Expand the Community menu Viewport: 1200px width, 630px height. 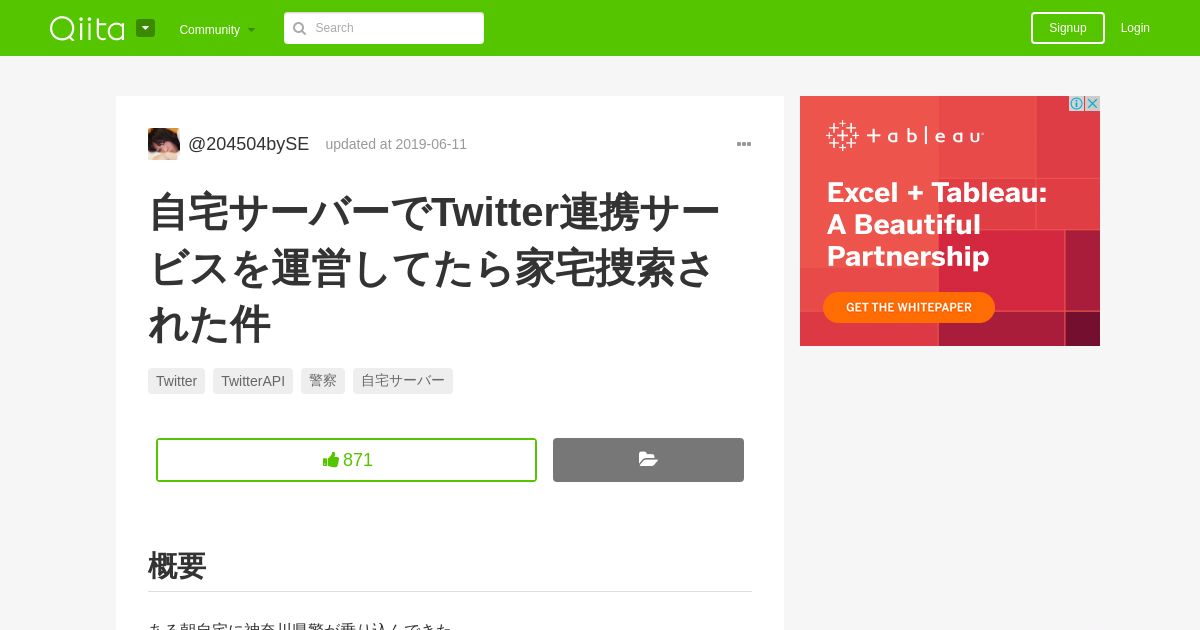[217, 29]
